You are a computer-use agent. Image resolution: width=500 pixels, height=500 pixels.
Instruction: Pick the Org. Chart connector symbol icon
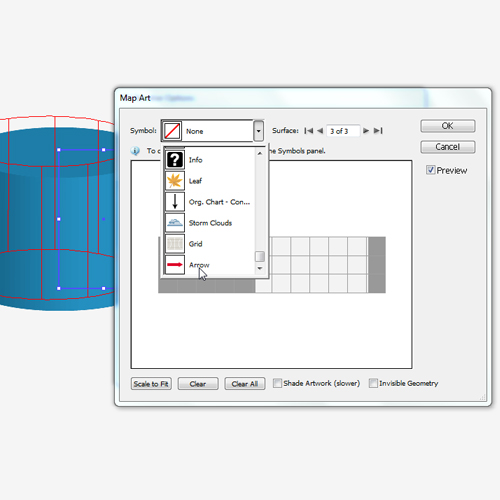click(x=175, y=202)
